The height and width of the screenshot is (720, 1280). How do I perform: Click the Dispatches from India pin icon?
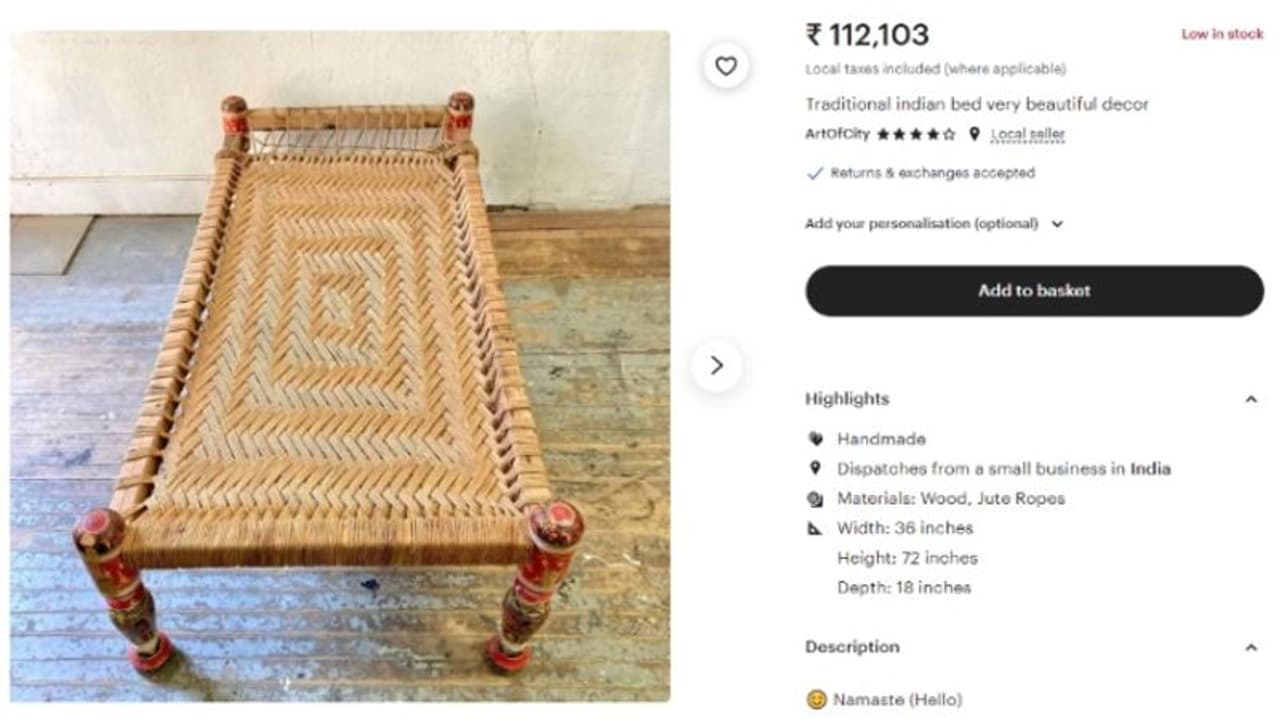(x=815, y=468)
